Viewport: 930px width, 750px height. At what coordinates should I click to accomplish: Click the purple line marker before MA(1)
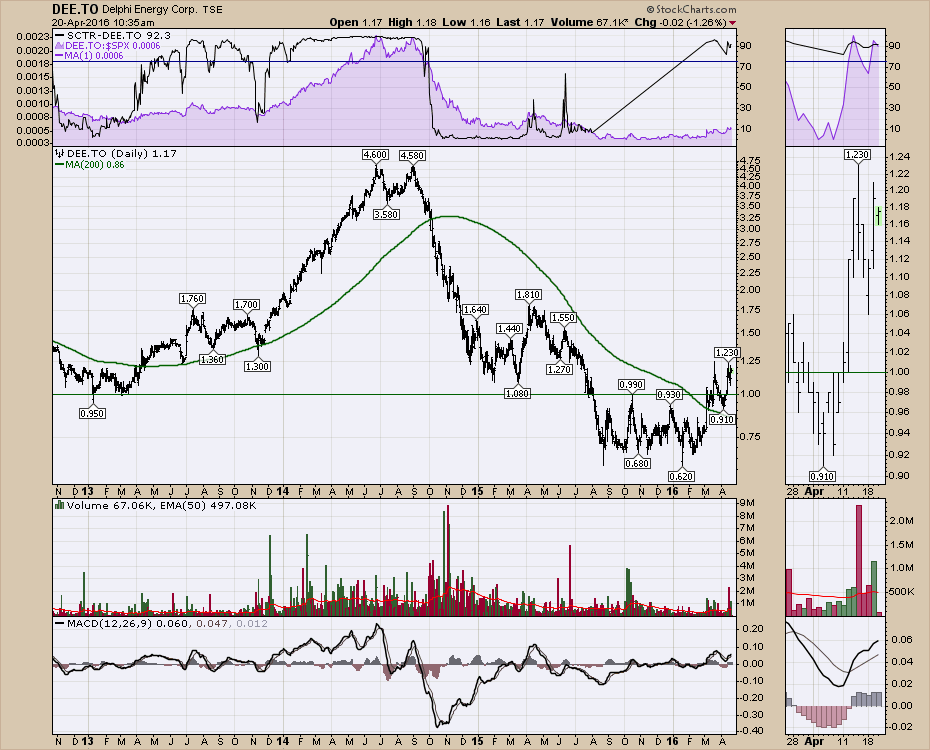point(60,56)
